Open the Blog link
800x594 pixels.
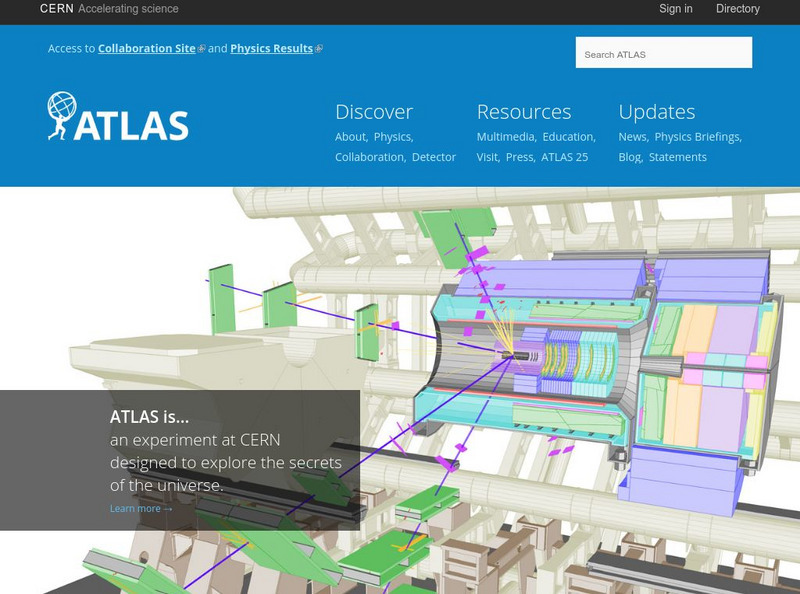[x=629, y=157]
